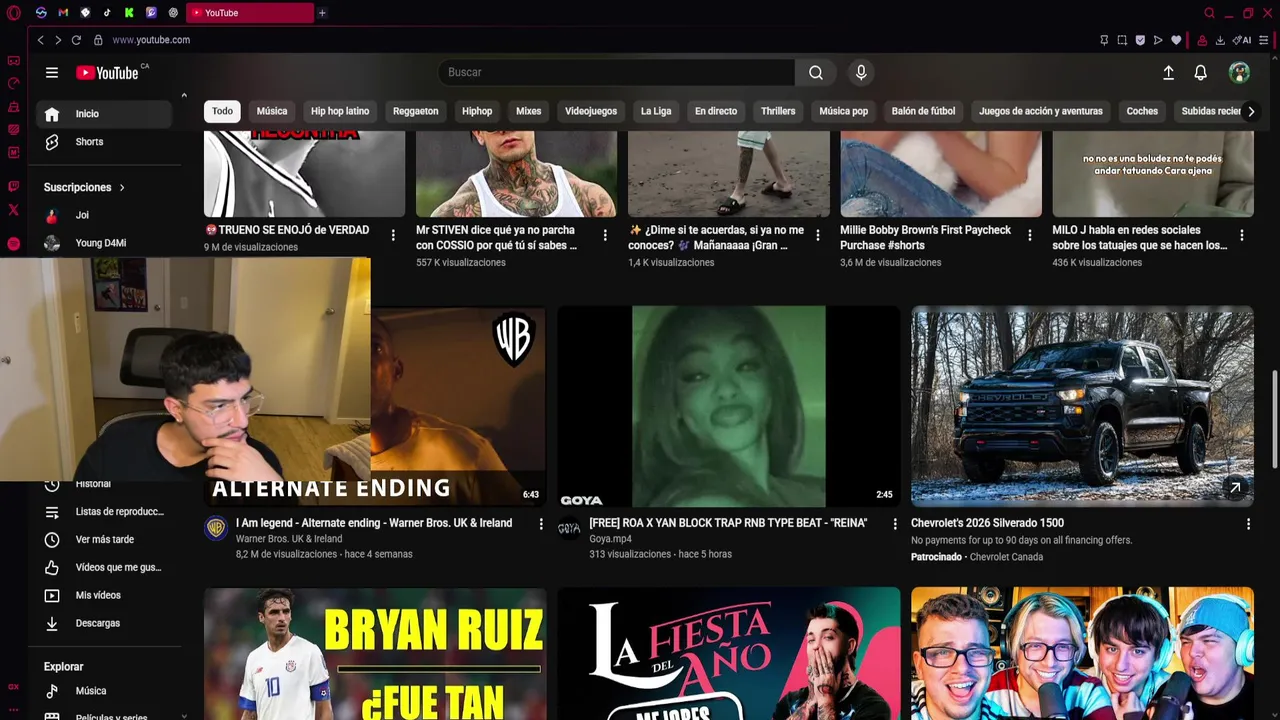Click the Buscar search field
Viewport: 1280px width, 720px height.
[x=616, y=72]
